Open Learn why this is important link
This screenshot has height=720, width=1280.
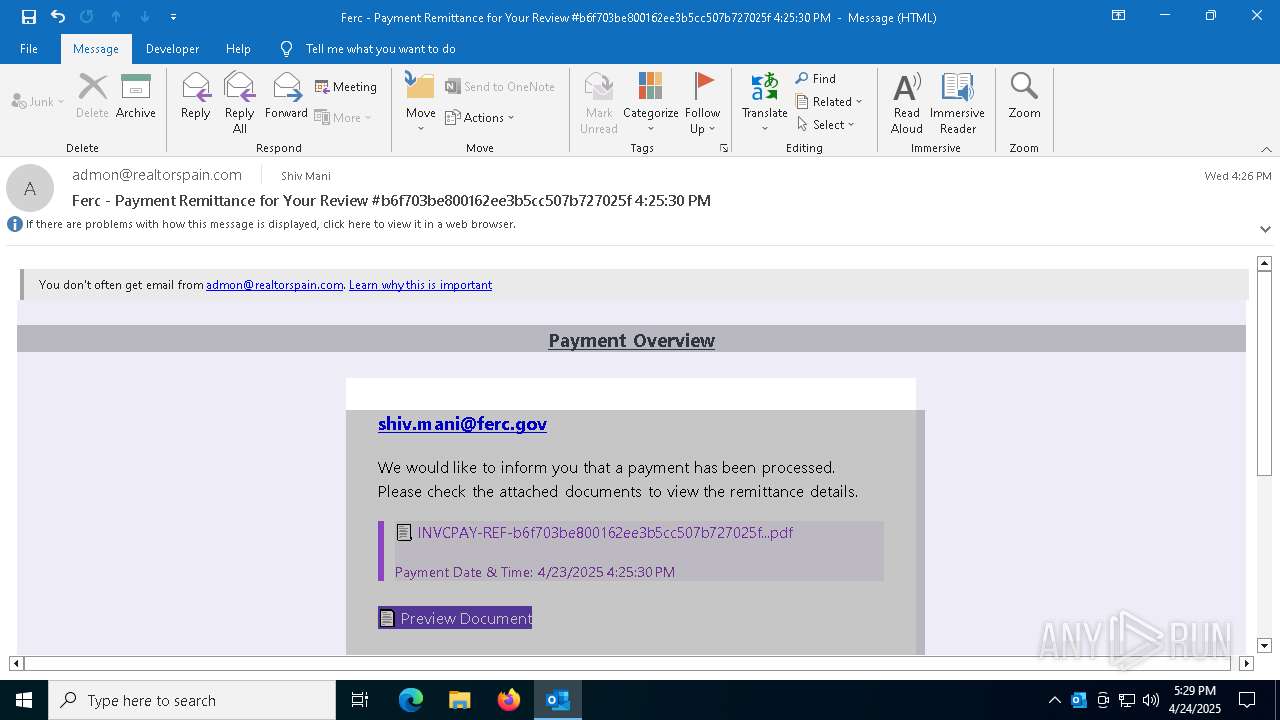point(420,285)
